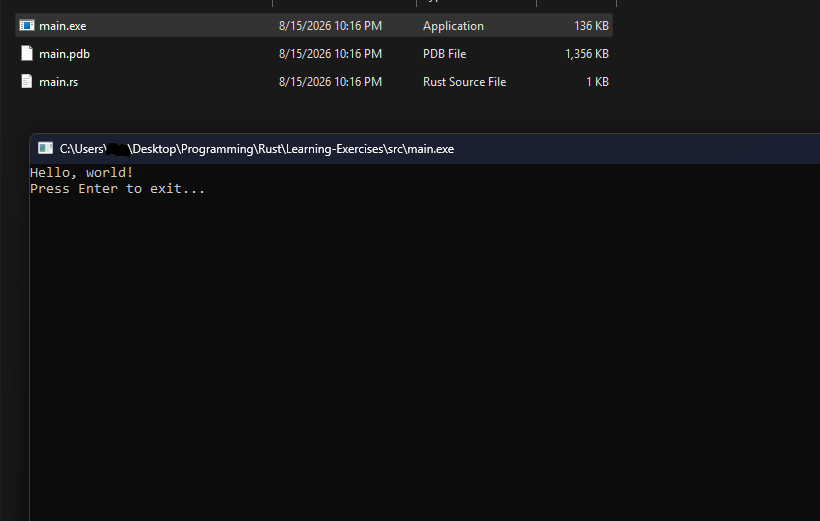Click the Press Enter to exit line
The width and height of the screenshot is (820, 521).
(118, 189)
